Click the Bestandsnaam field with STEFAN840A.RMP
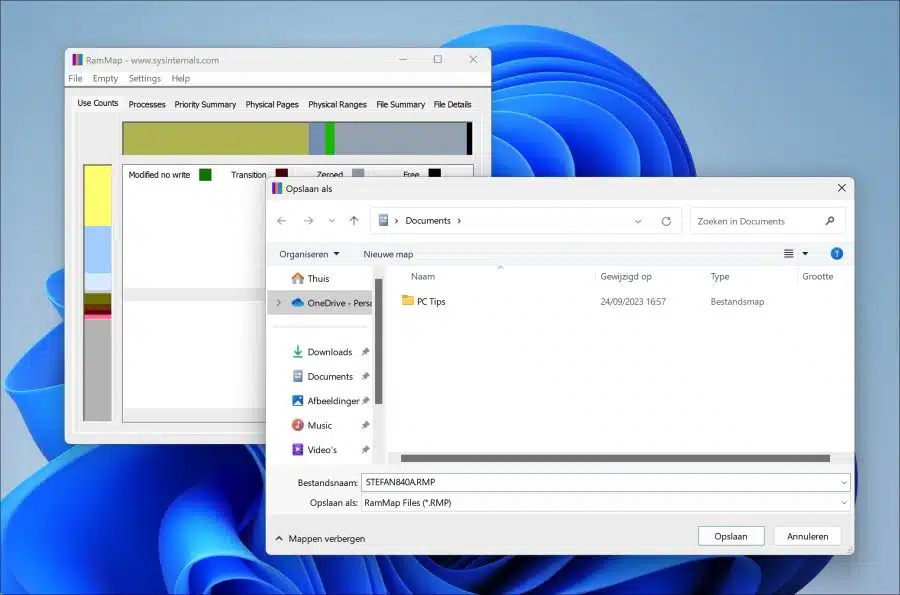 point(605,483)
